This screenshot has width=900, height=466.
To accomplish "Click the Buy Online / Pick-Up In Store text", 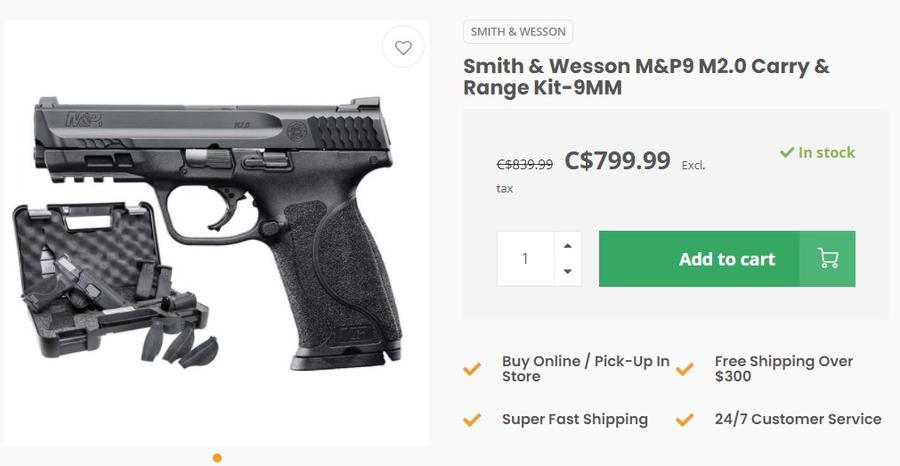I will 585,369.
